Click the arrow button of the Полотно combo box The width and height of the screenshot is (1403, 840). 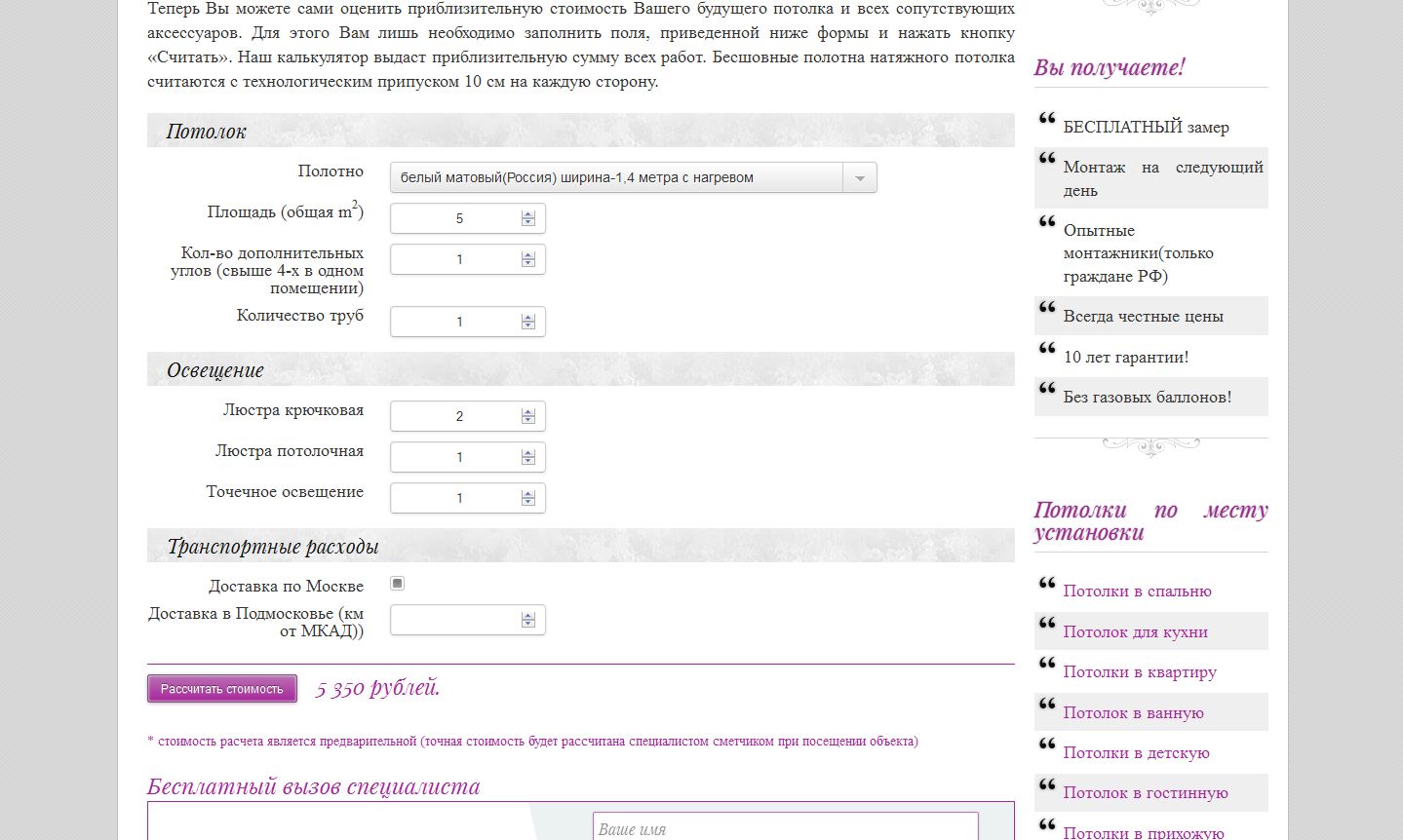point(859,178)
